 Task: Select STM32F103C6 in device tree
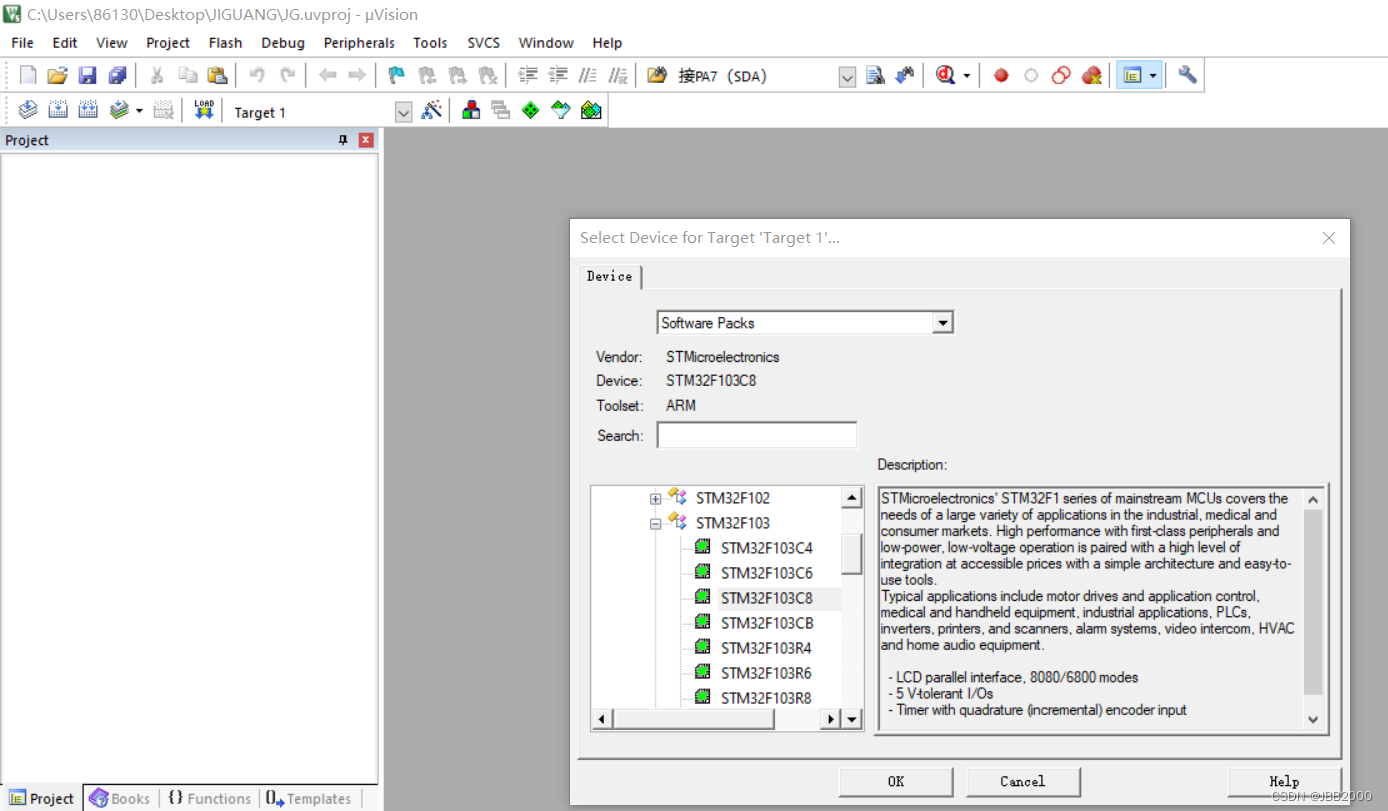(767, 573)
